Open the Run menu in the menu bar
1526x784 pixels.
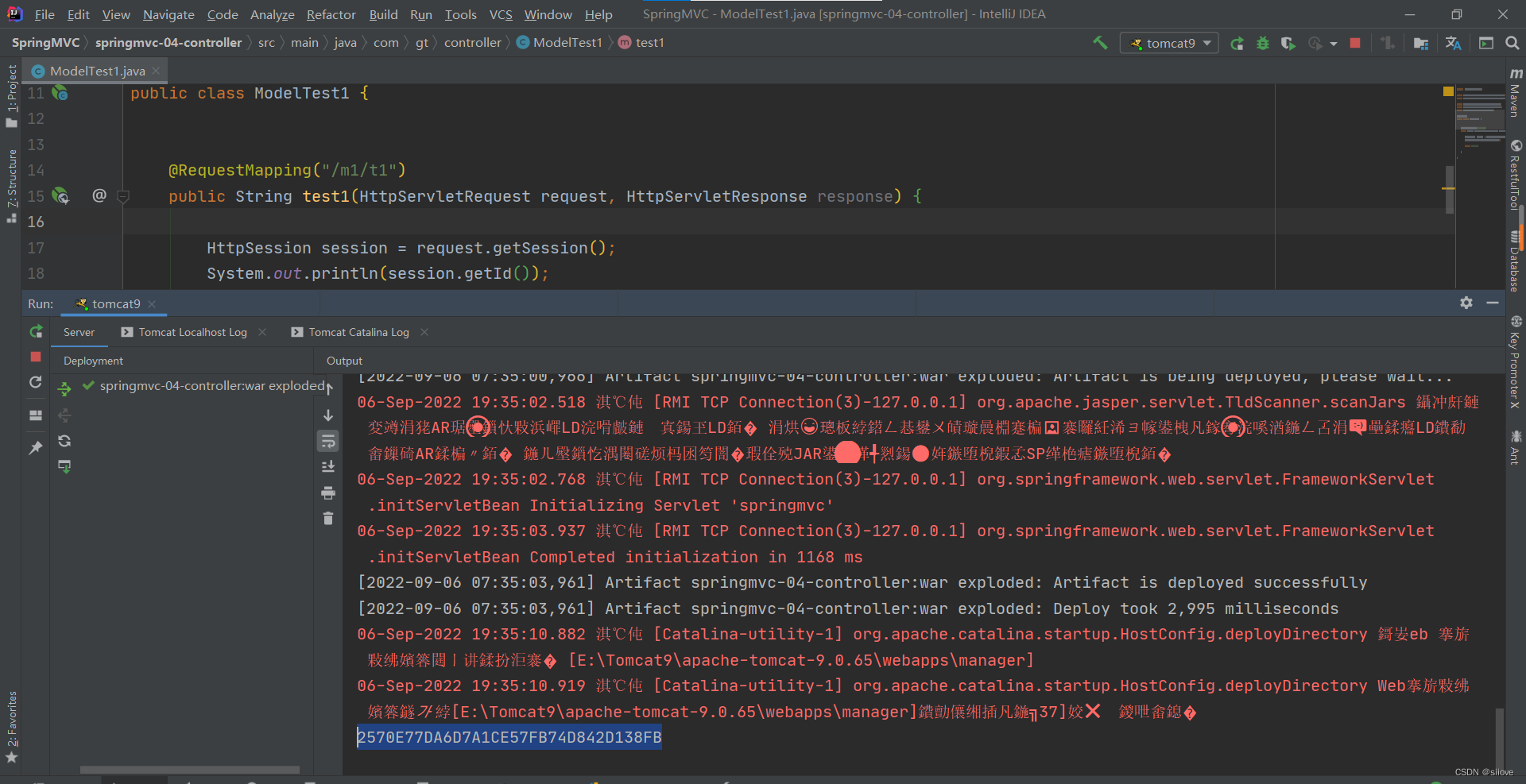tap(420, 14)
